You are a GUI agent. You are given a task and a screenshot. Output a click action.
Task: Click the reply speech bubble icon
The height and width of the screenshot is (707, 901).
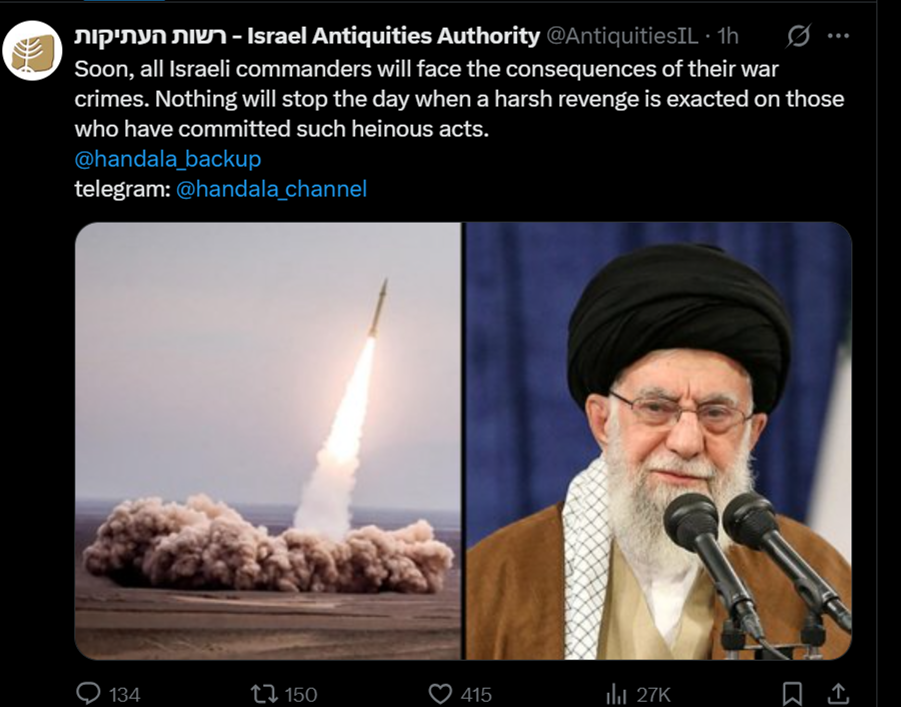[88, 694]
